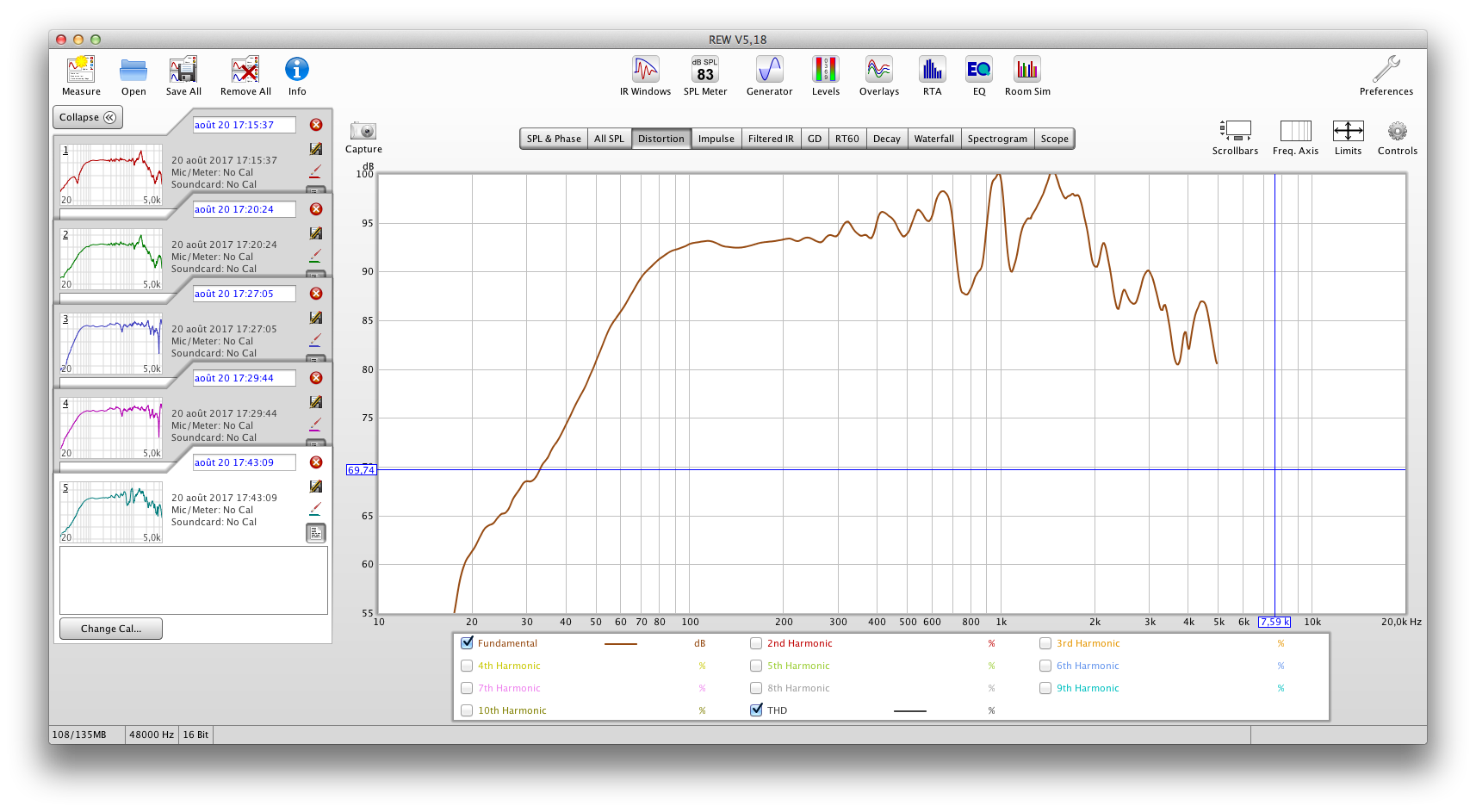Open the Overlays window
This screenshot has width=1476, height=812.
coord(879,70)
